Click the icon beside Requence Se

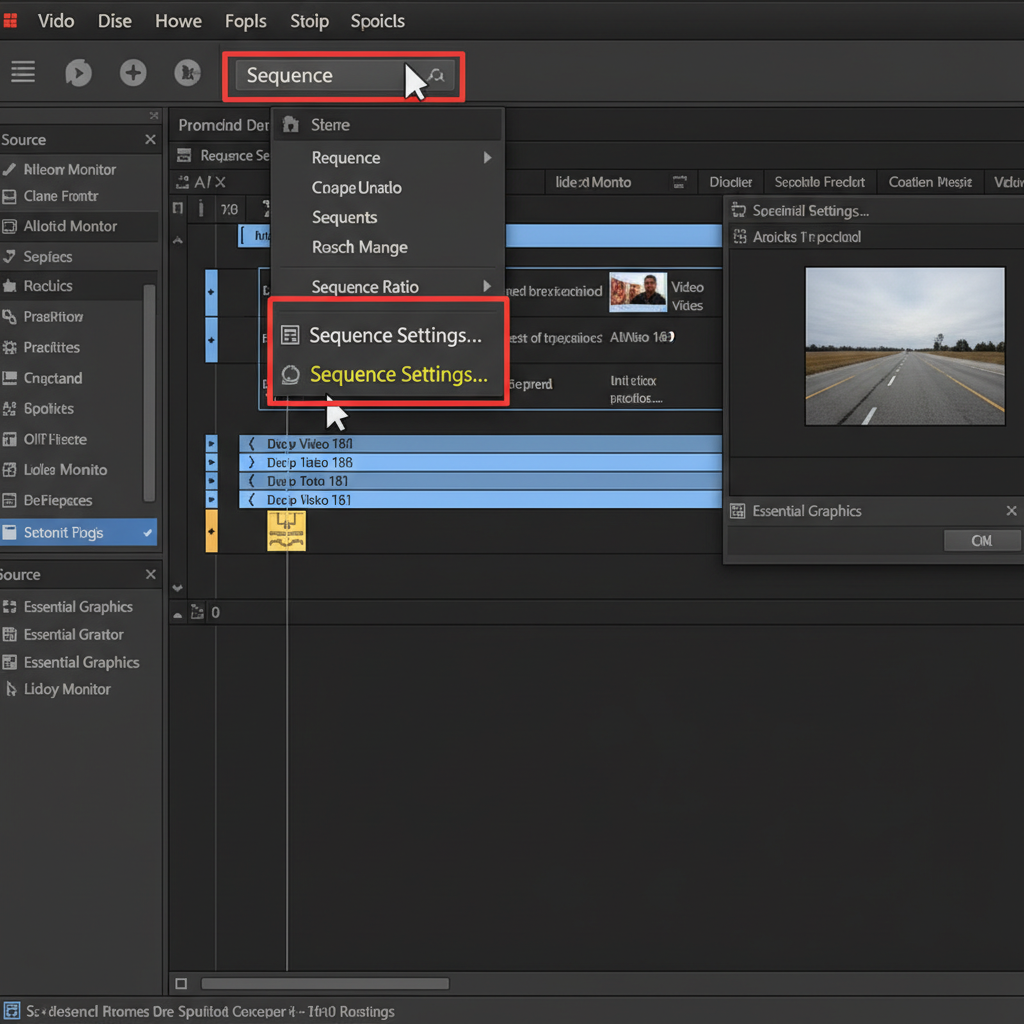coord(184,155)
